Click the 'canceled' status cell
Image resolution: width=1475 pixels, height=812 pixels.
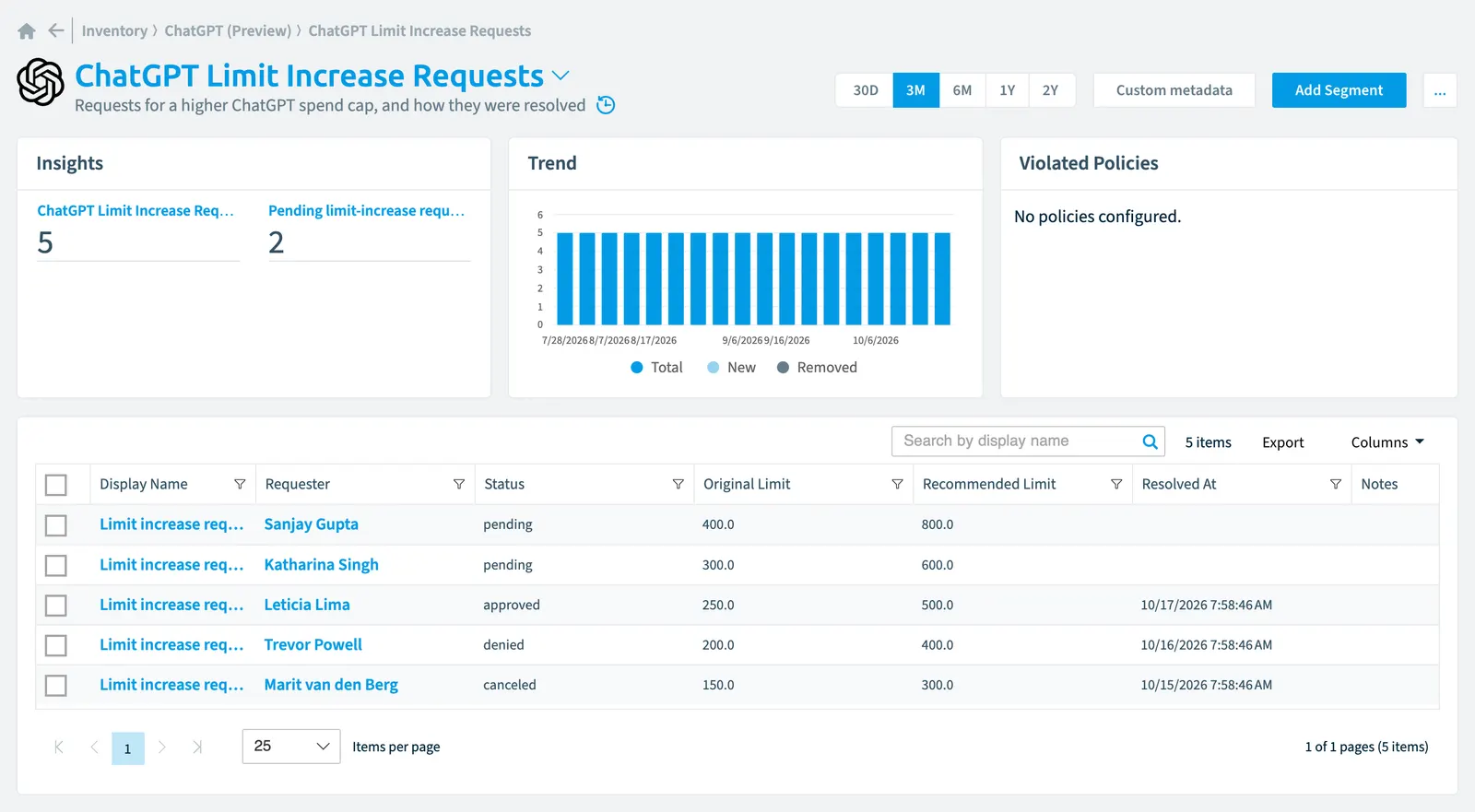point(510,685)
